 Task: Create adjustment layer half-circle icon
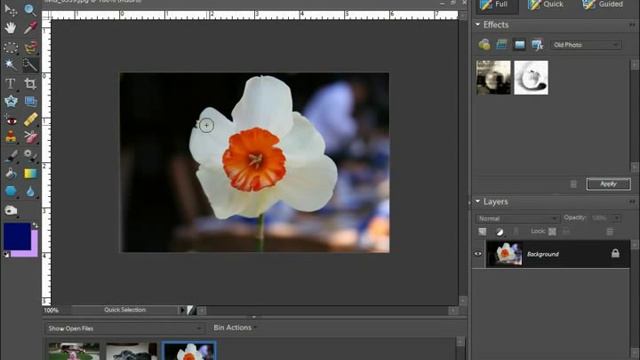tap(500, 232)
